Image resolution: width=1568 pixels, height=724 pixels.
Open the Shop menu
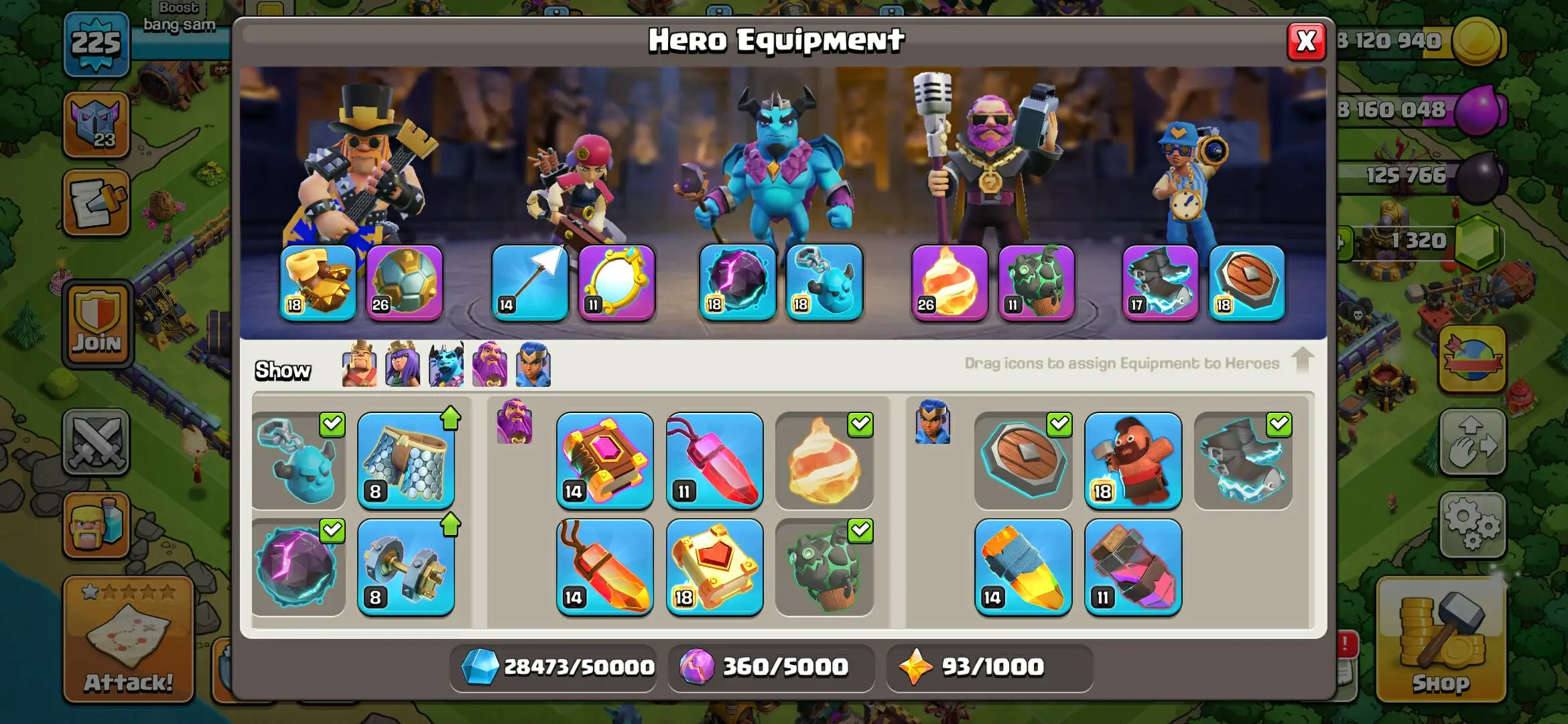point(1441,640)
